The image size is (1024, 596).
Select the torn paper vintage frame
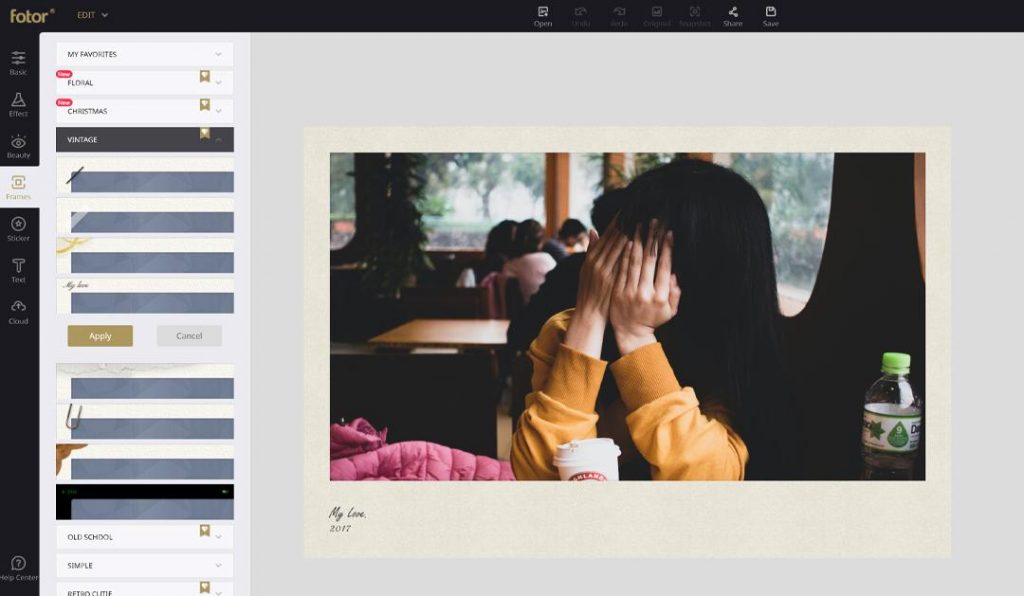(145, 381)
